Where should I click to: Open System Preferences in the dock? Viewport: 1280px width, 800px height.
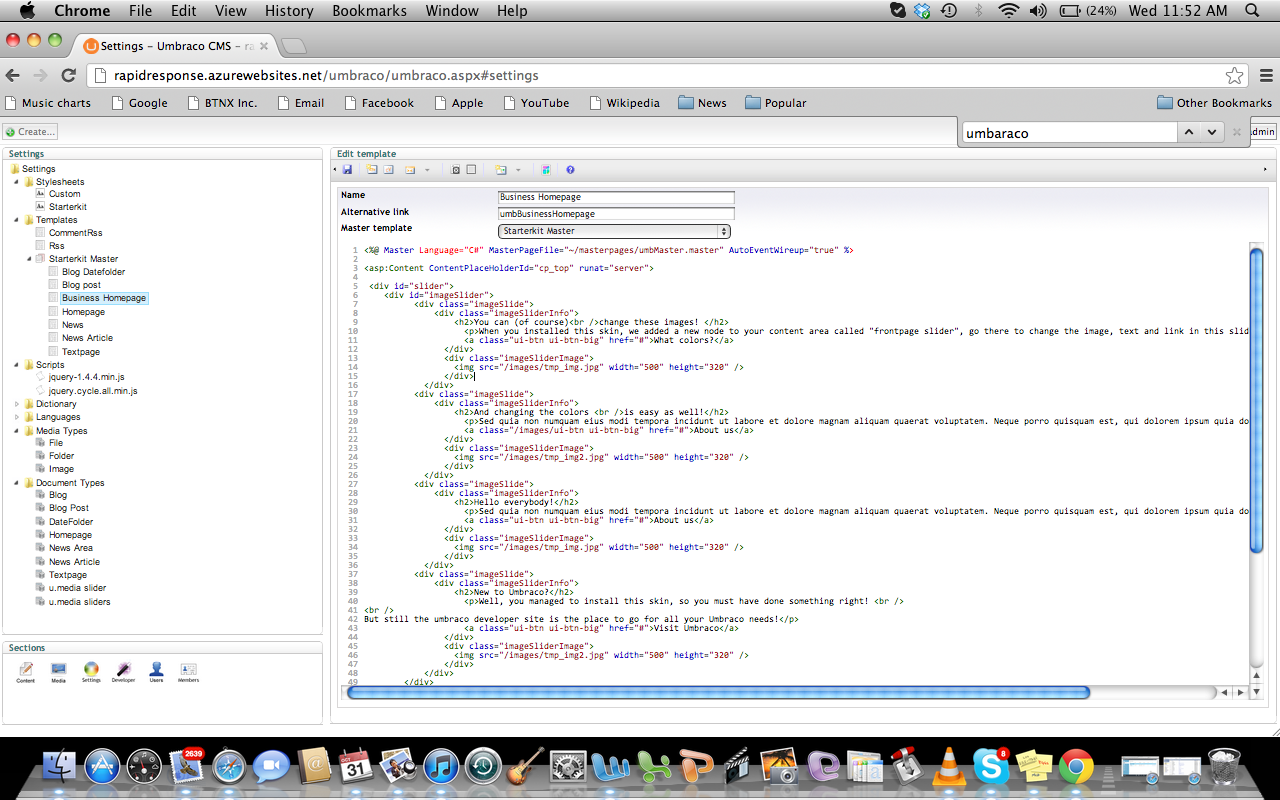tap(567, 767)
